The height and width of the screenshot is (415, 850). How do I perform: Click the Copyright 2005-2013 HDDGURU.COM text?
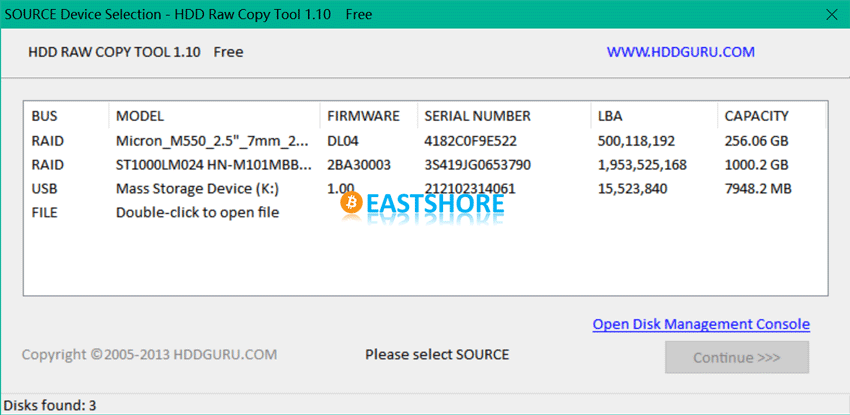(149, 355)
